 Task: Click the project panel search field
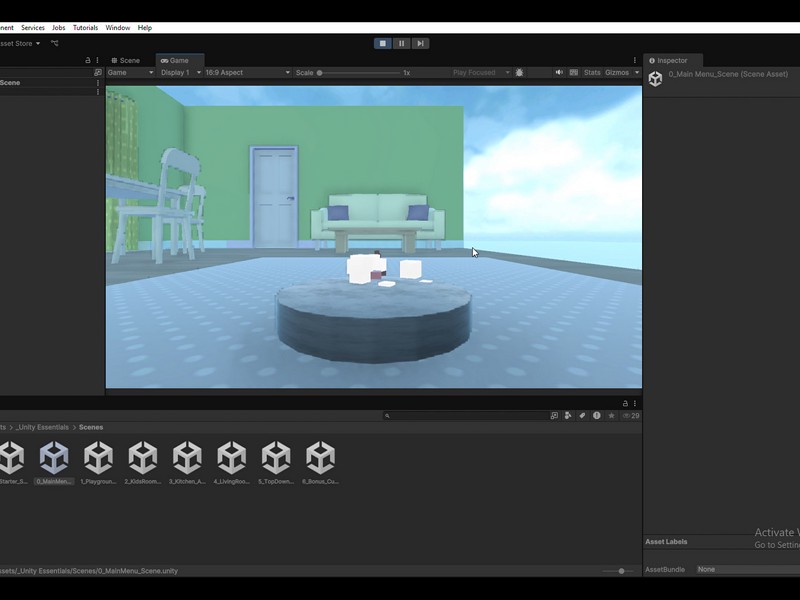tap(465, 416)
